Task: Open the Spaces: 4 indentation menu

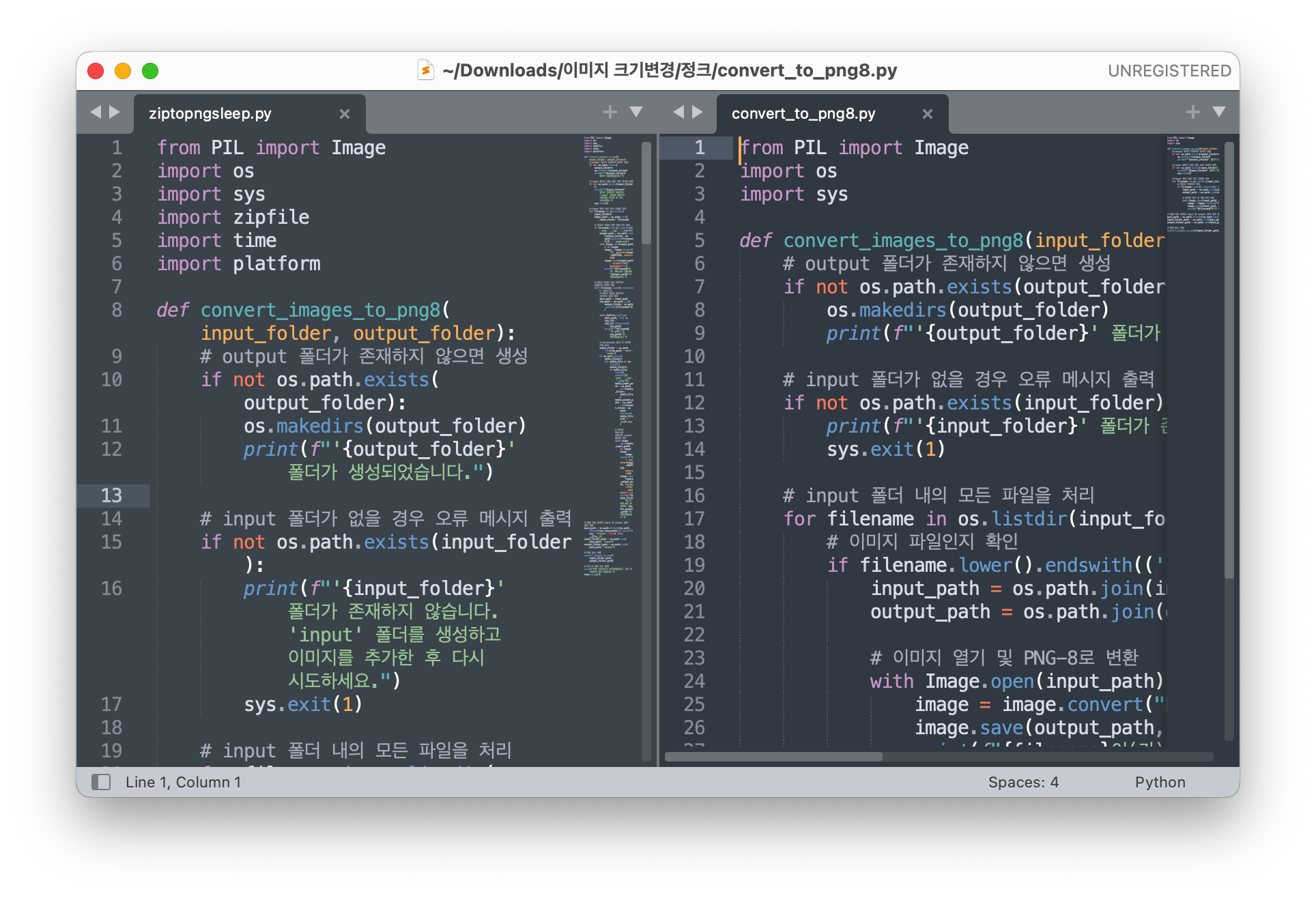Action: point(1023,782)
